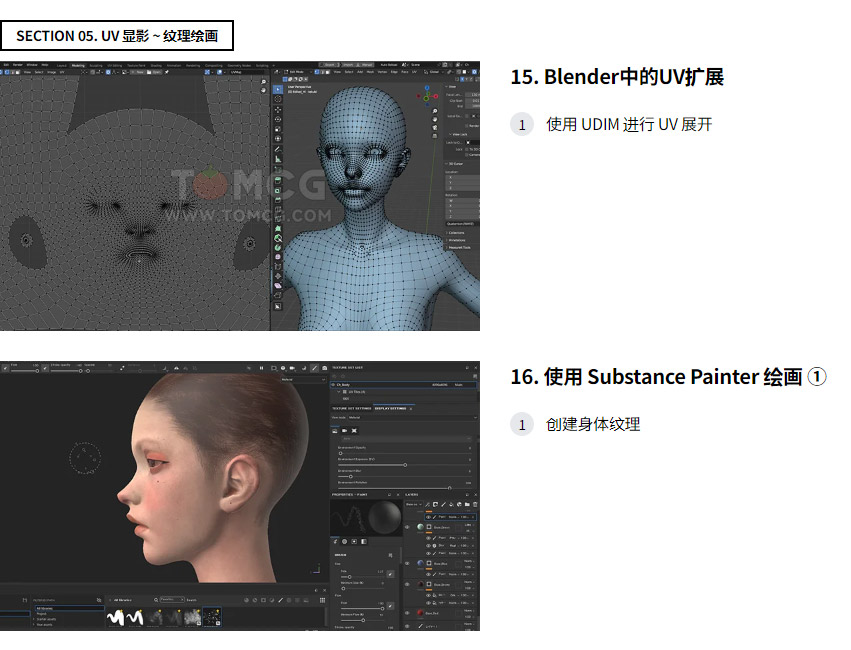Select the Blender Annotate pencil tool
The width and height of the screenshot is (851, 650).
coord(278,149)
